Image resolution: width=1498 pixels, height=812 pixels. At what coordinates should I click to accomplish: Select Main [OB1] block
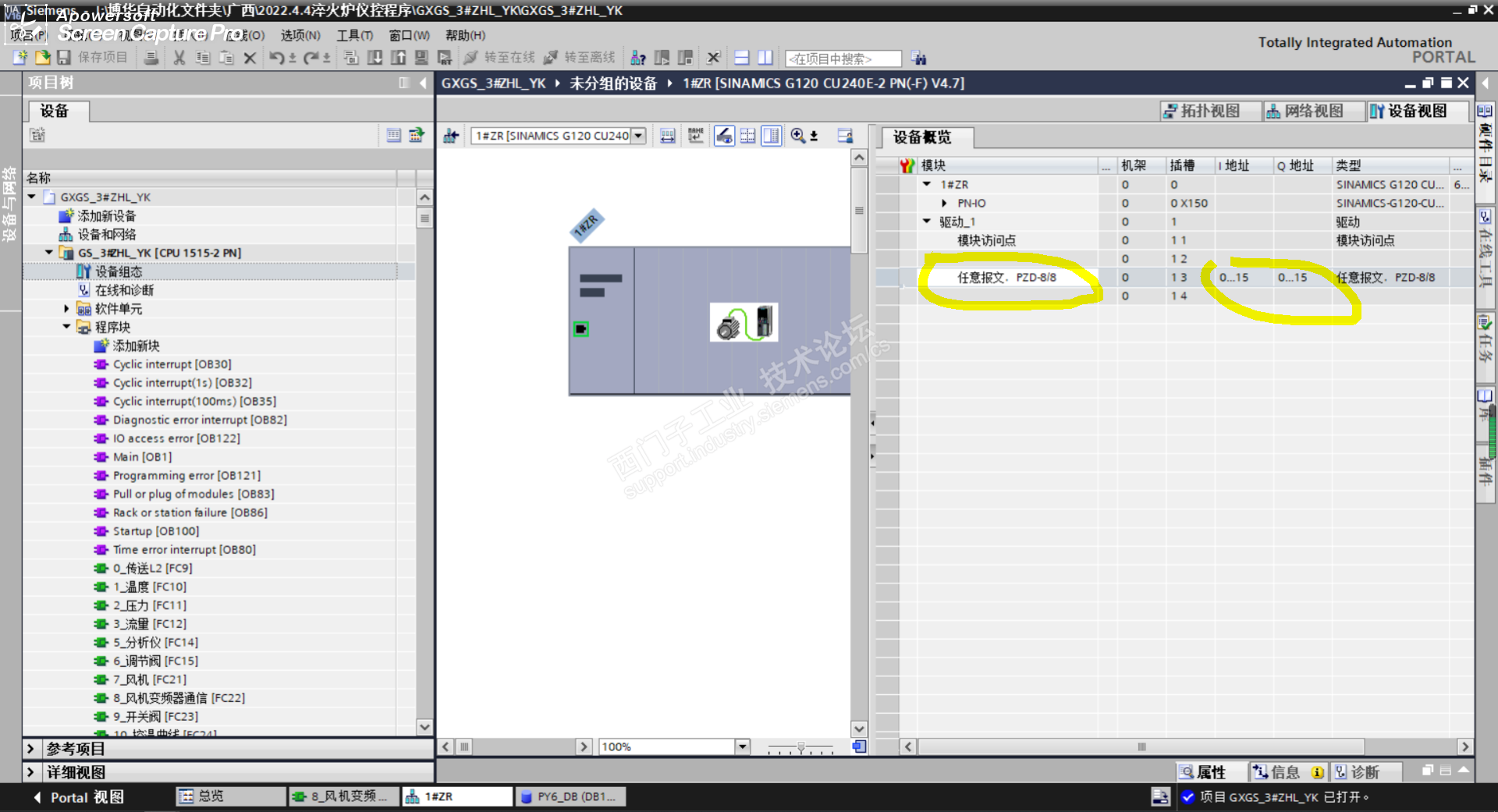pyautogui.click(x=143, y=457)
